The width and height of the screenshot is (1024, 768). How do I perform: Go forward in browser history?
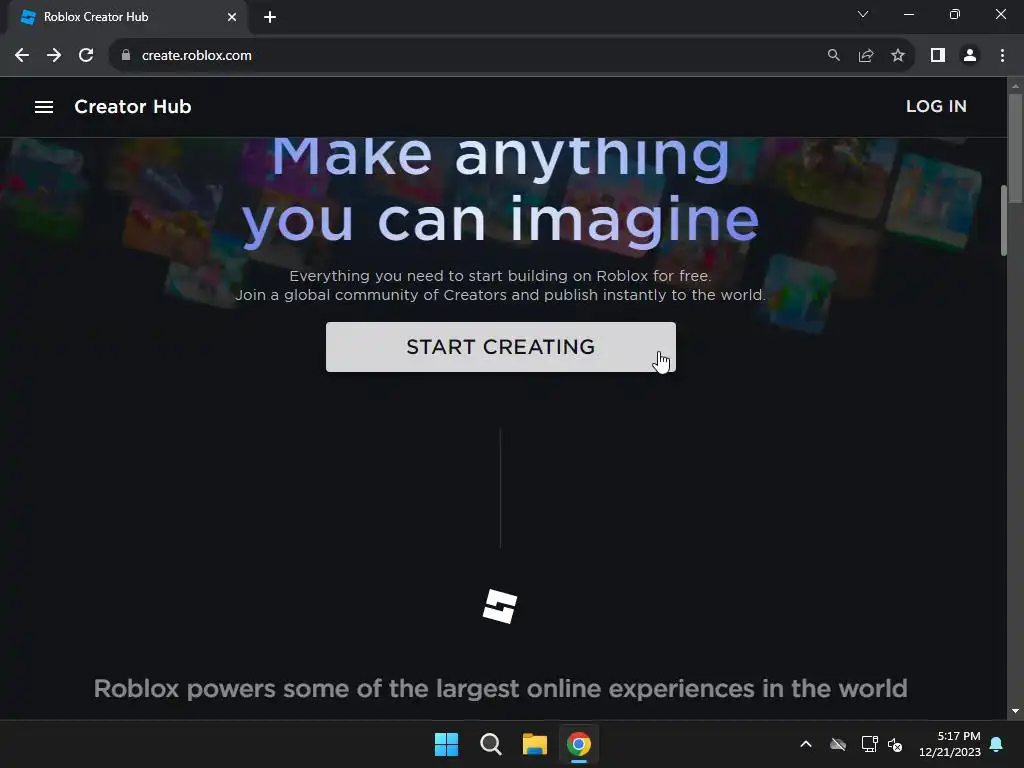point(54,56)
